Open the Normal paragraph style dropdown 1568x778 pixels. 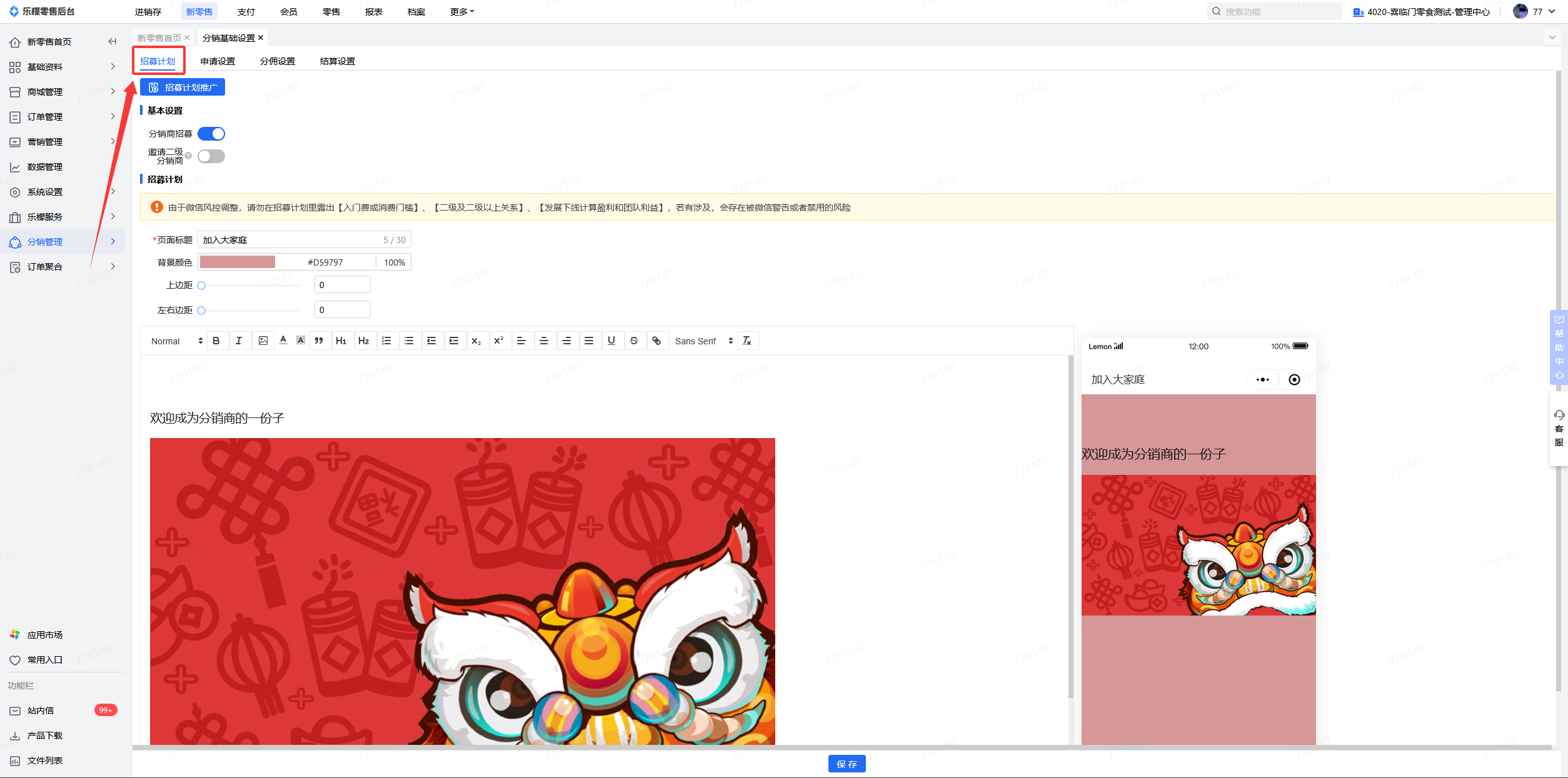[x=177, y=341]
